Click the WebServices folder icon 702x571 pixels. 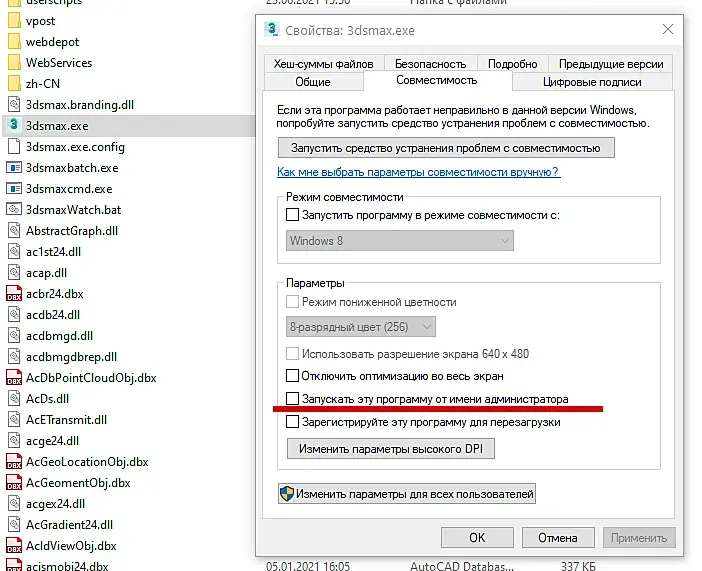(14, 63)
